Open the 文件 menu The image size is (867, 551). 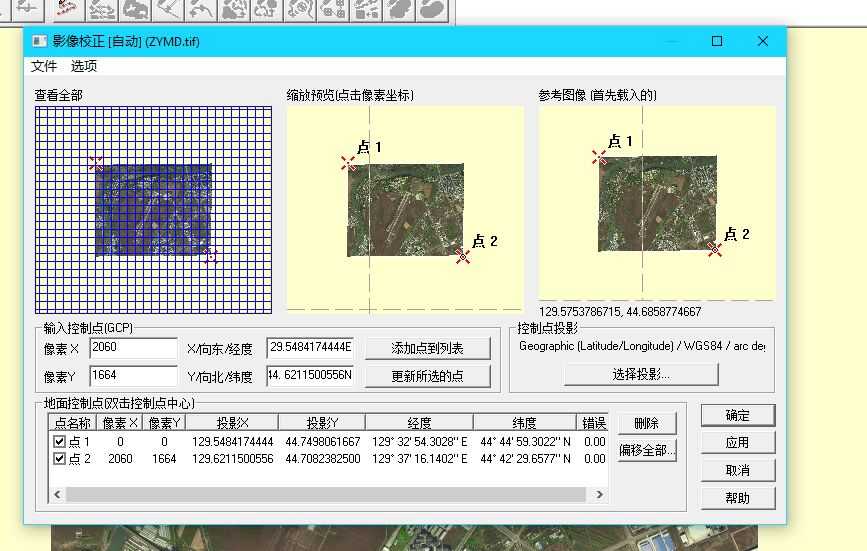[x=44, y=66]
